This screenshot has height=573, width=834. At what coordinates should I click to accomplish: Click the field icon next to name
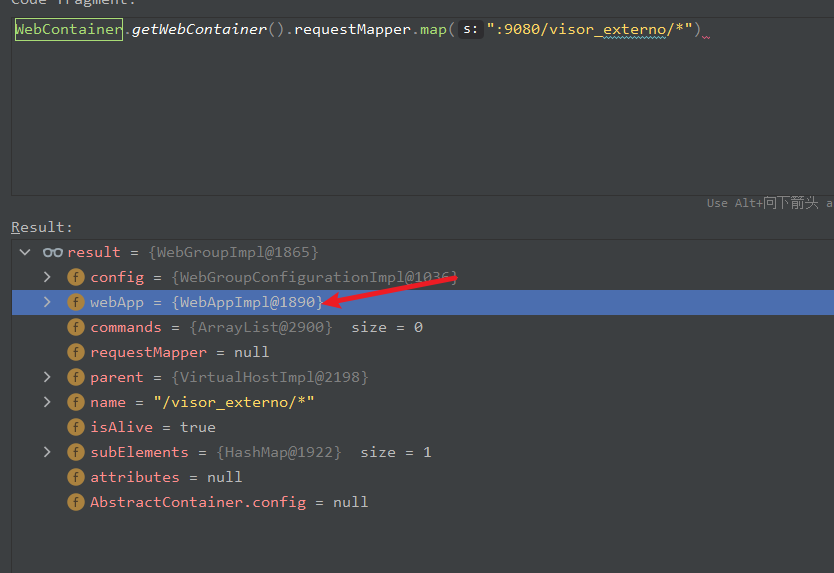[76, 402]
